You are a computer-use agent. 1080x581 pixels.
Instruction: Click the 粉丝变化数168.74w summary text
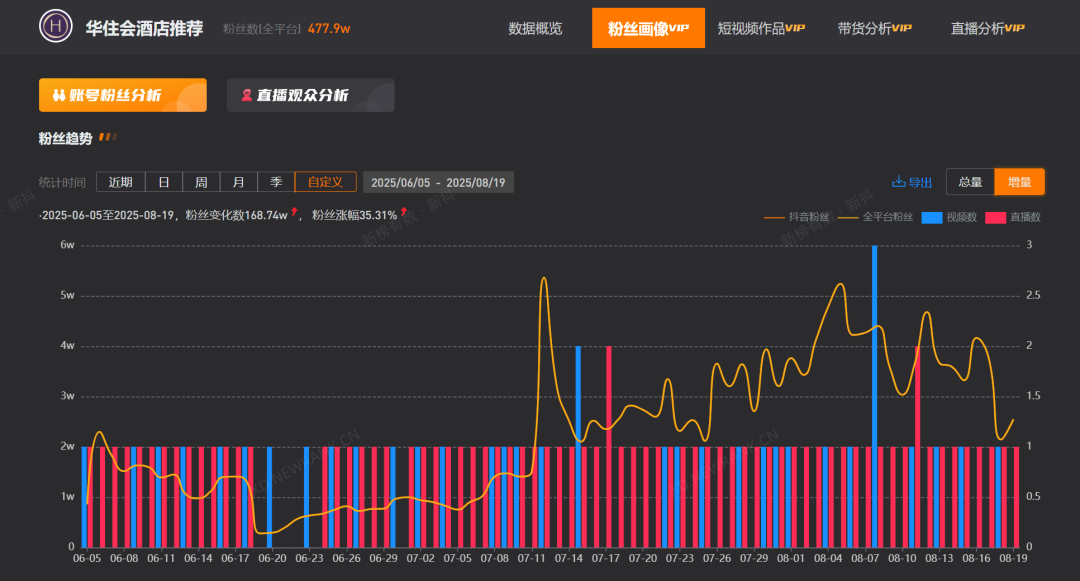coord(236,215)
